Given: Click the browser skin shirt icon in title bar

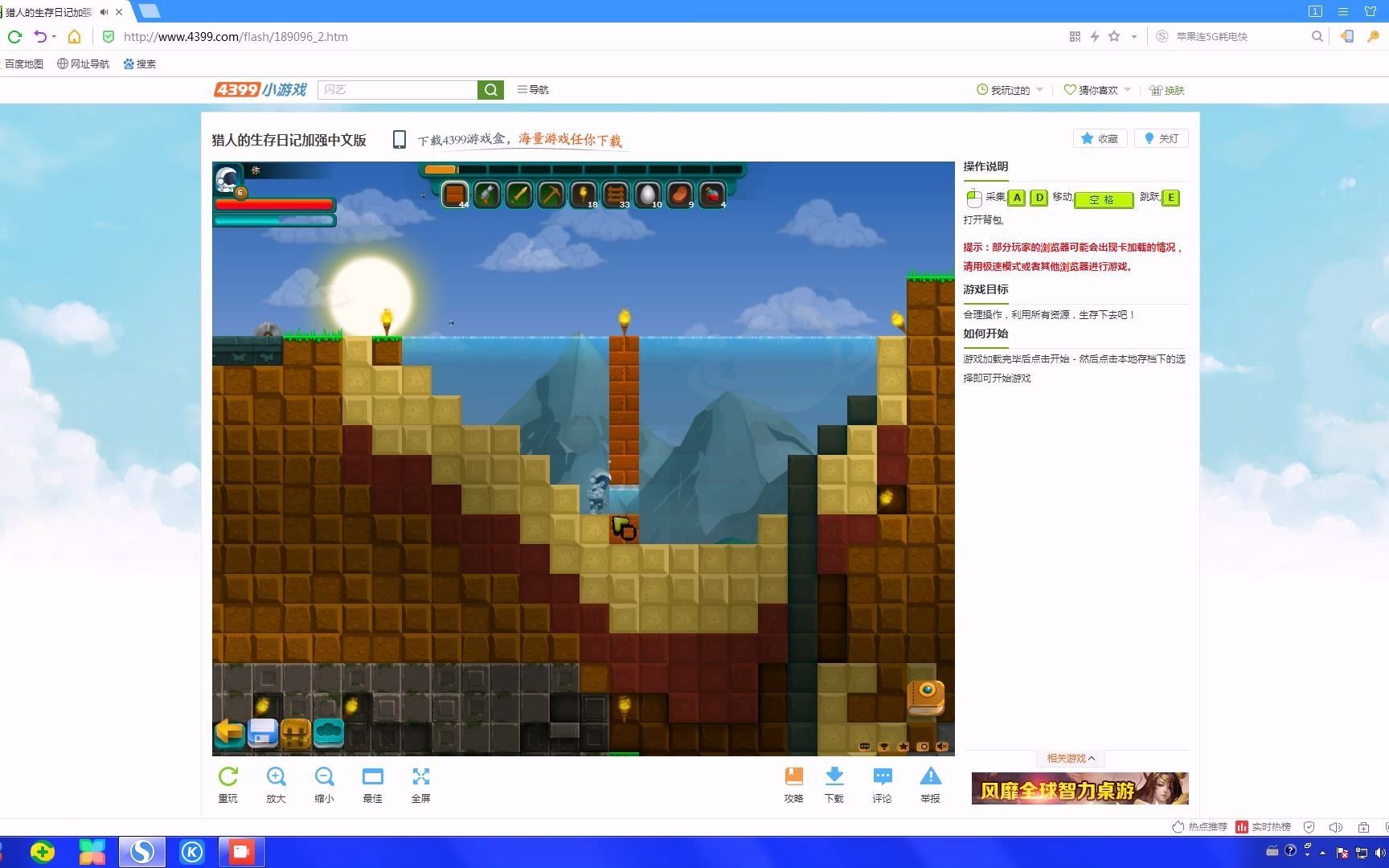Looking at the screenshot, I should coord(1371,11).
